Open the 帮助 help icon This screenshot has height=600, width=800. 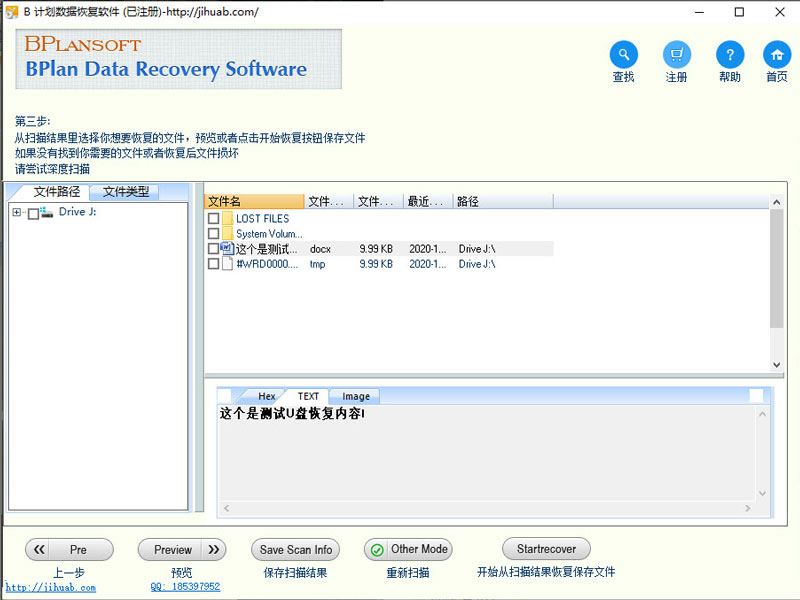coord(730,54)
